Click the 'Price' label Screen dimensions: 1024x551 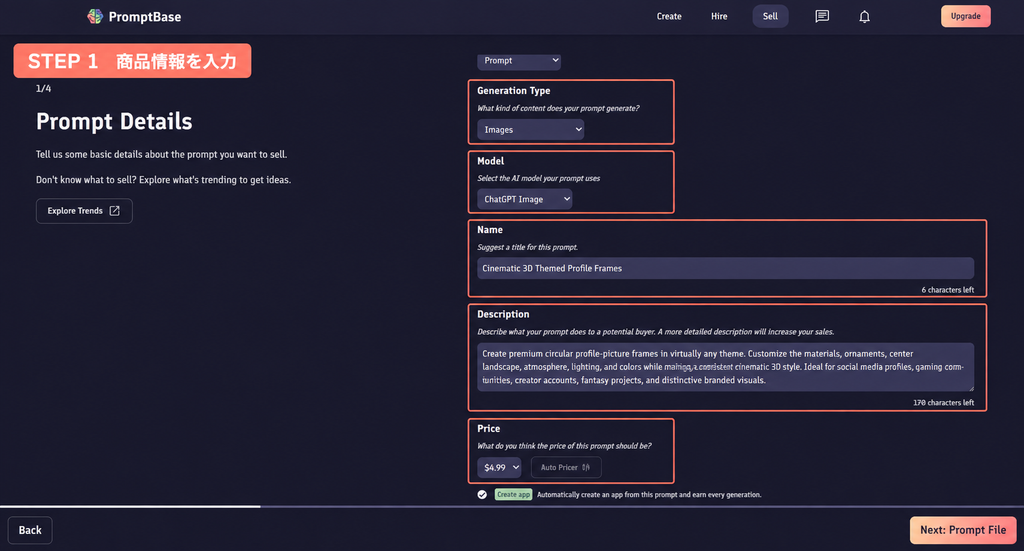coord(488,429)
